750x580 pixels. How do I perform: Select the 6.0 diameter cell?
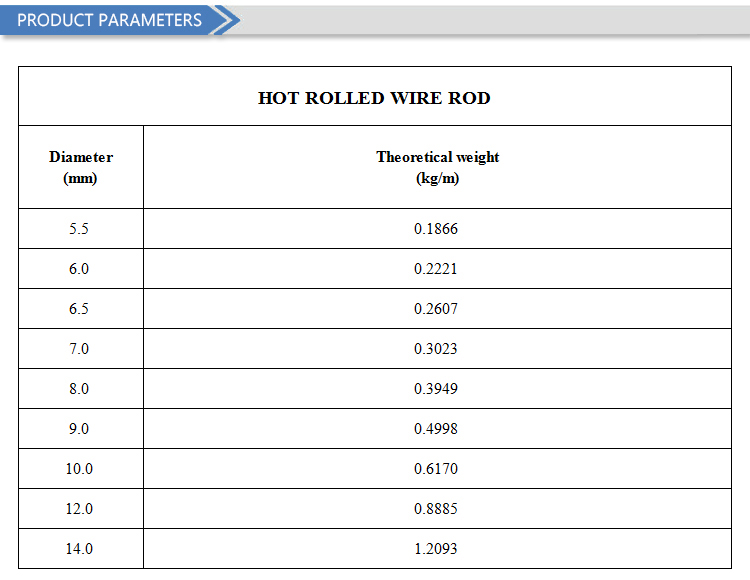point(79,269)
